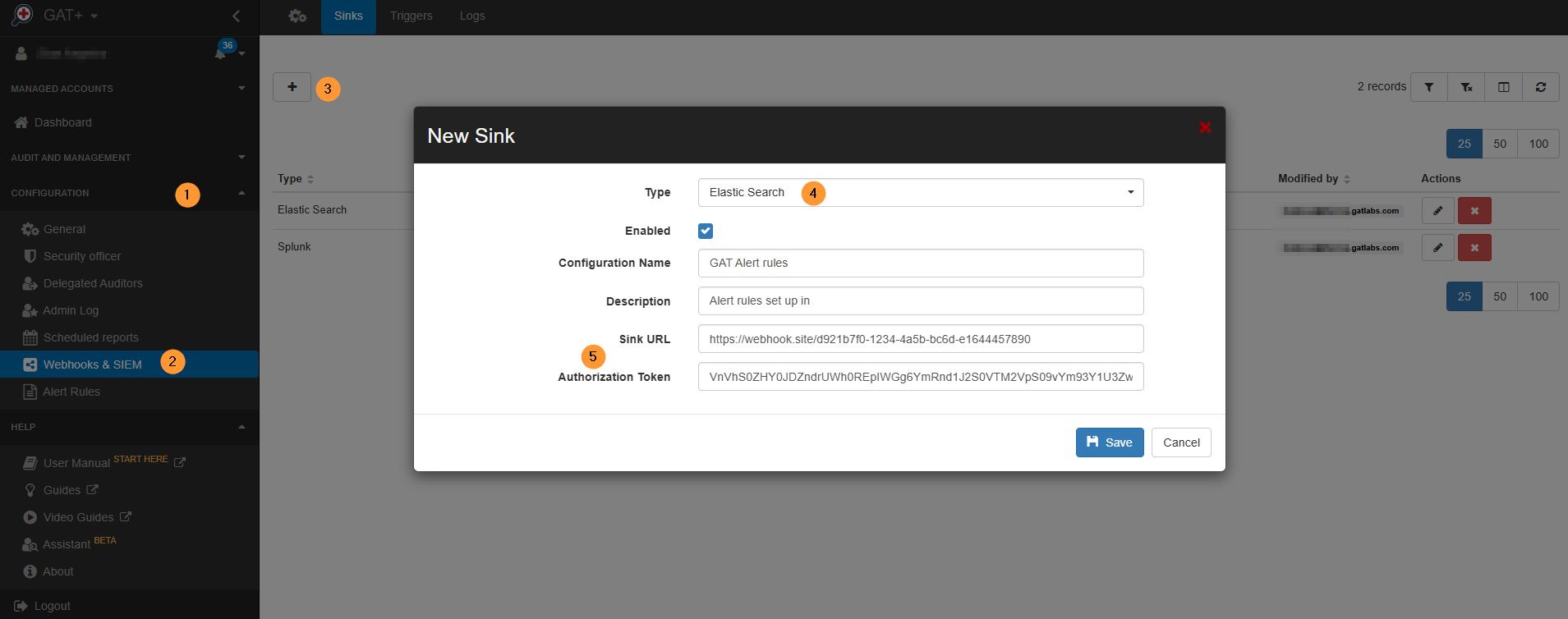Toggle the Enabled checkbox

pos(706,231)
